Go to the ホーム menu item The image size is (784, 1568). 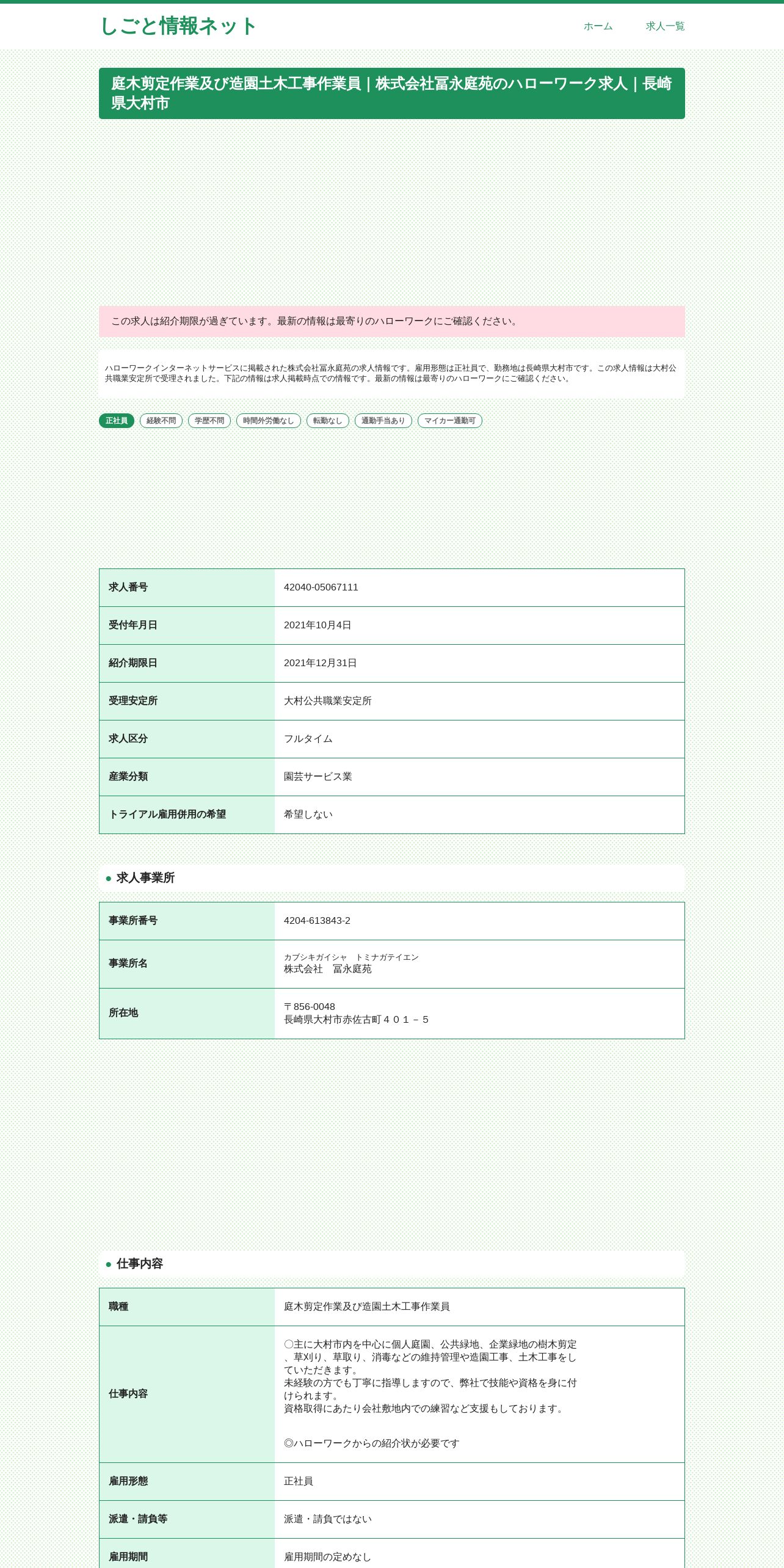tap(598, 26)
